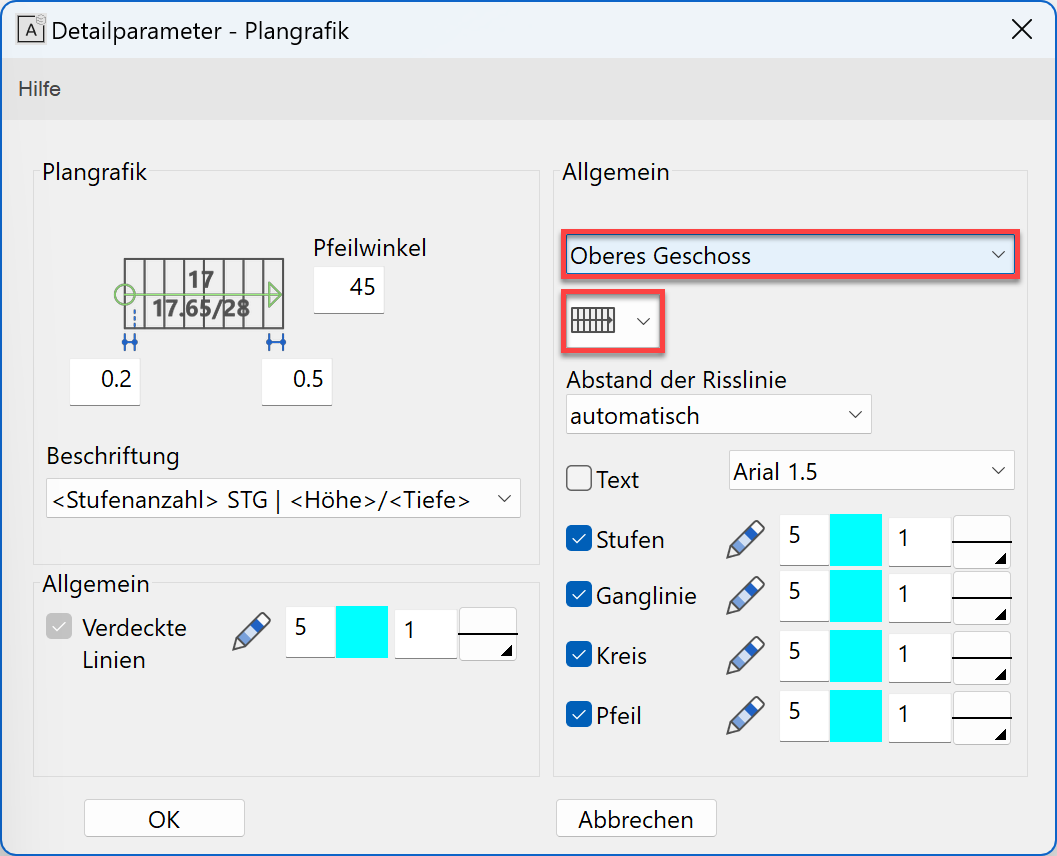Image resolution: width=1057 pixels, height=856 pixels.
Task: Click the pencil icon for Ganglinie
Action: (746, 596)
